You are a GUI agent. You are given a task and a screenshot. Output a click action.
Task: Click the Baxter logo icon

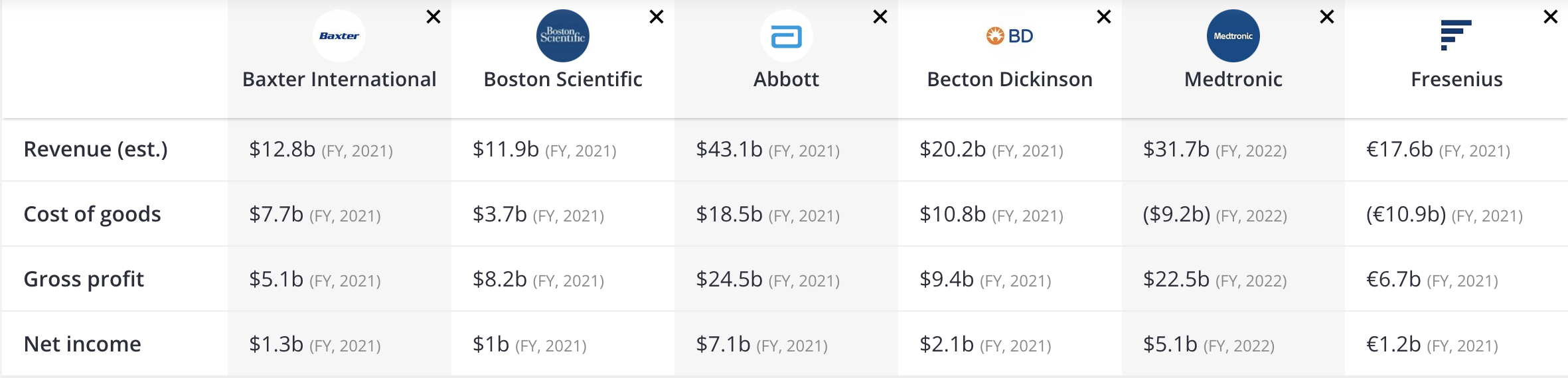[339, 36]
